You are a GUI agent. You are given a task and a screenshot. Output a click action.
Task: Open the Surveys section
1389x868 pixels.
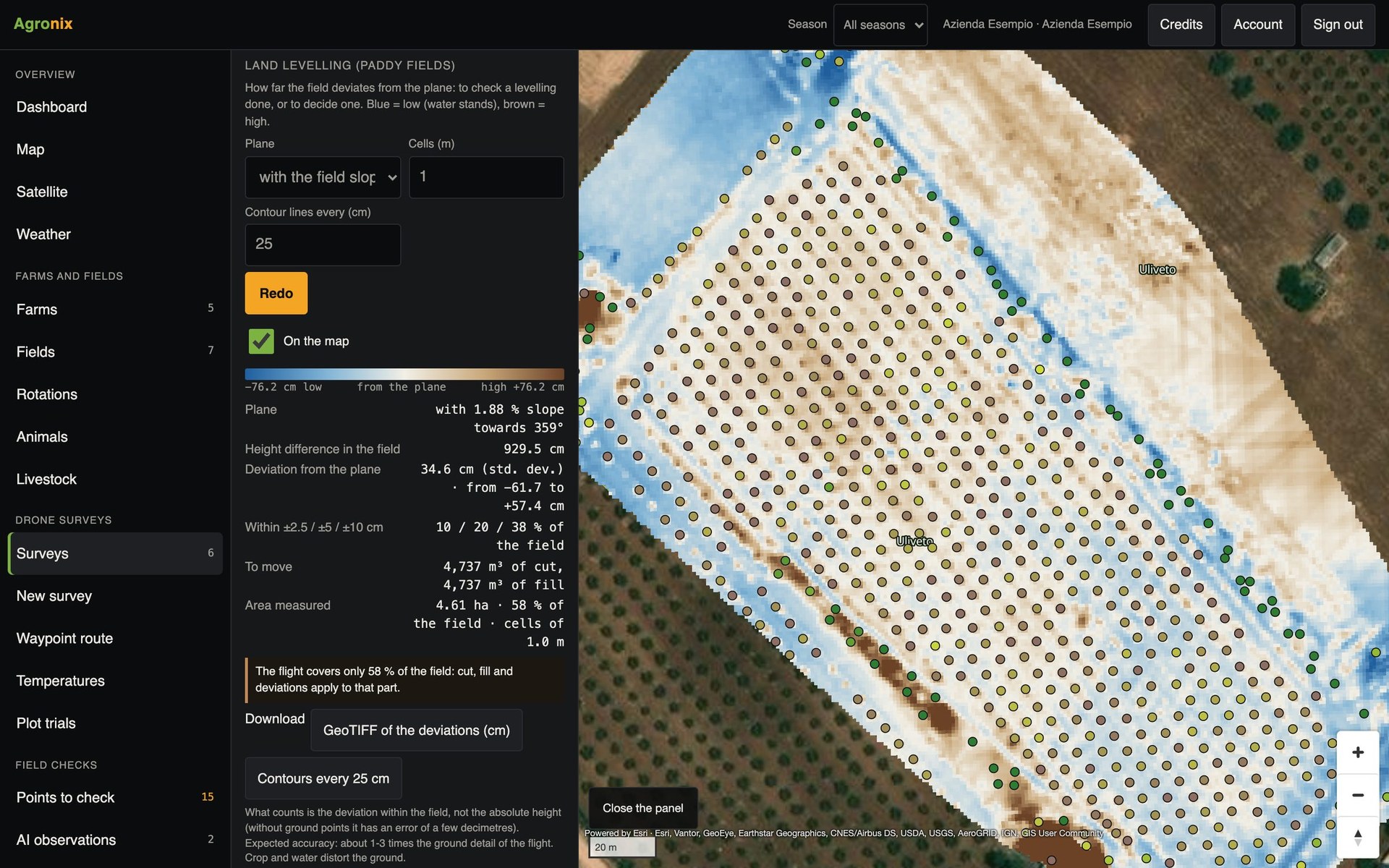click(x=115, y=553)
